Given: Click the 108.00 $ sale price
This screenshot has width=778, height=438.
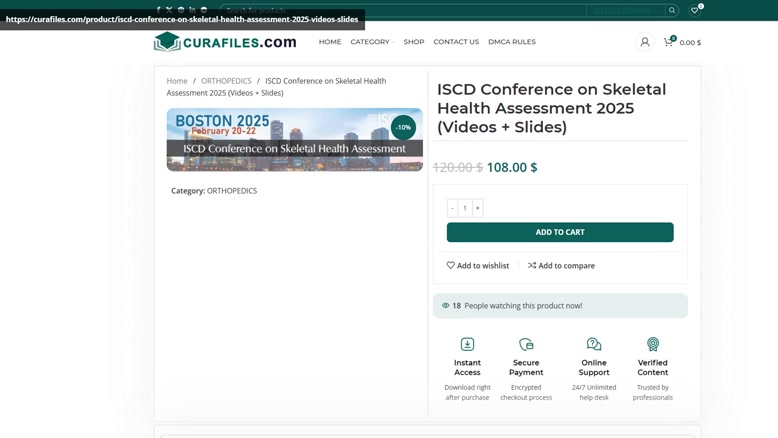Looking at the screenshot, I should pyautogui.click(x=512, y=167).
